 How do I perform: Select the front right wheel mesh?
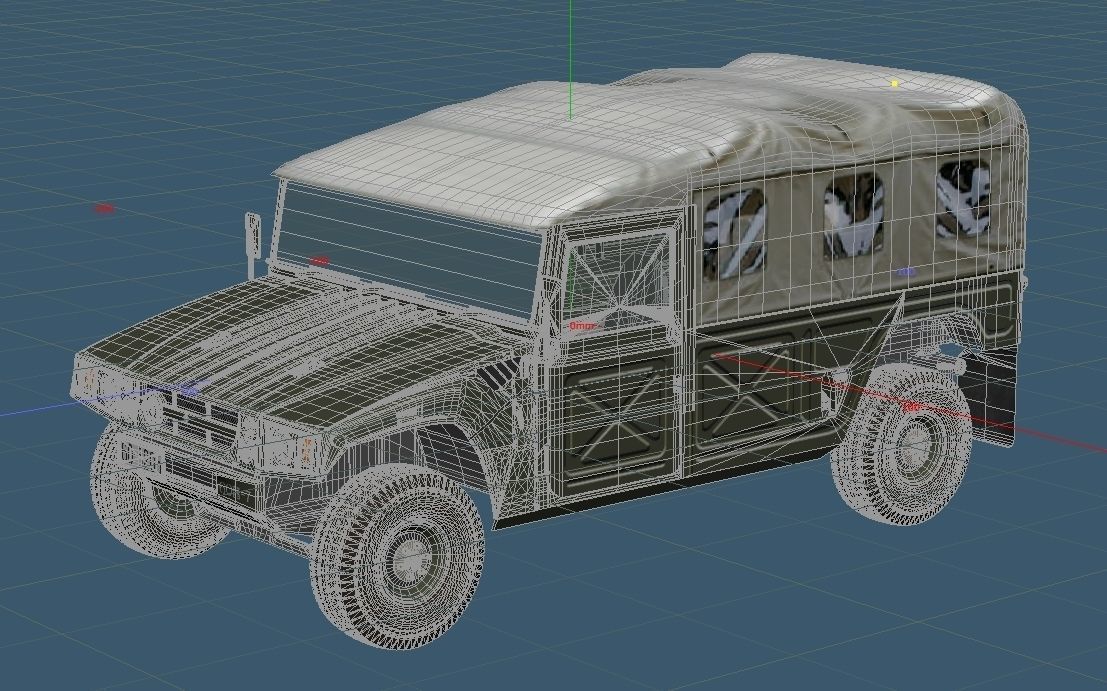tap(397, 555)
